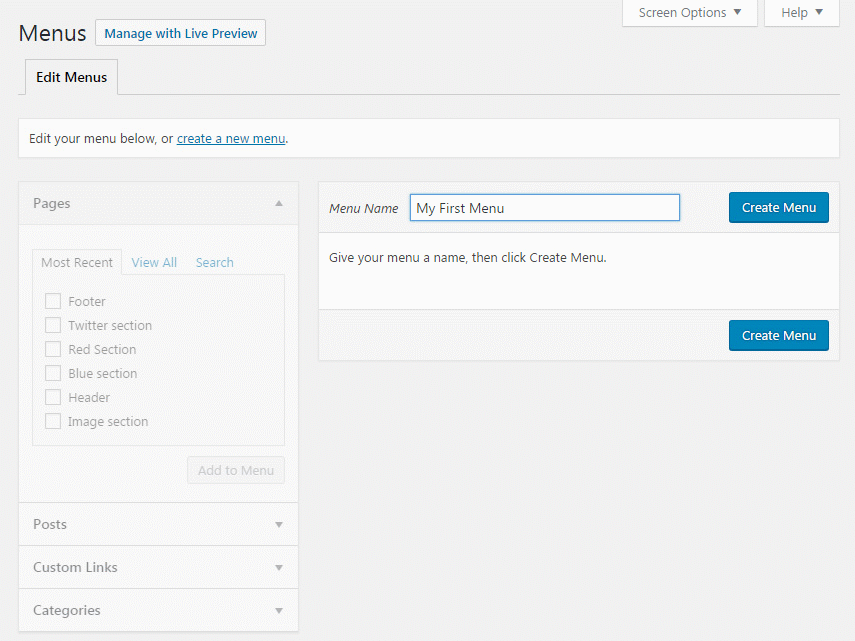Click inside the Menu Name field
855x641 pixels.
pos(544,207)
